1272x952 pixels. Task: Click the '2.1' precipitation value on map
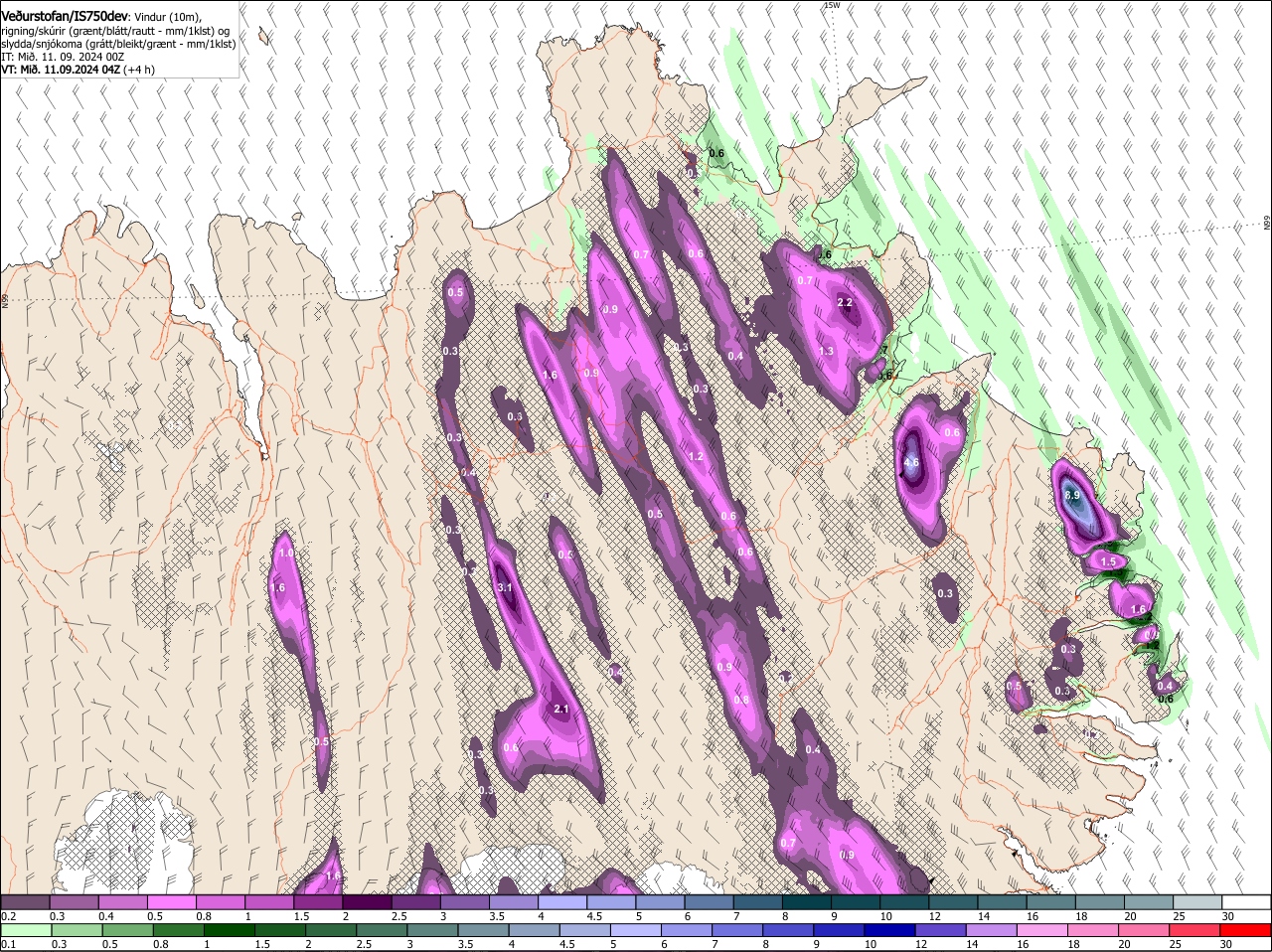(x=560, y=709)
